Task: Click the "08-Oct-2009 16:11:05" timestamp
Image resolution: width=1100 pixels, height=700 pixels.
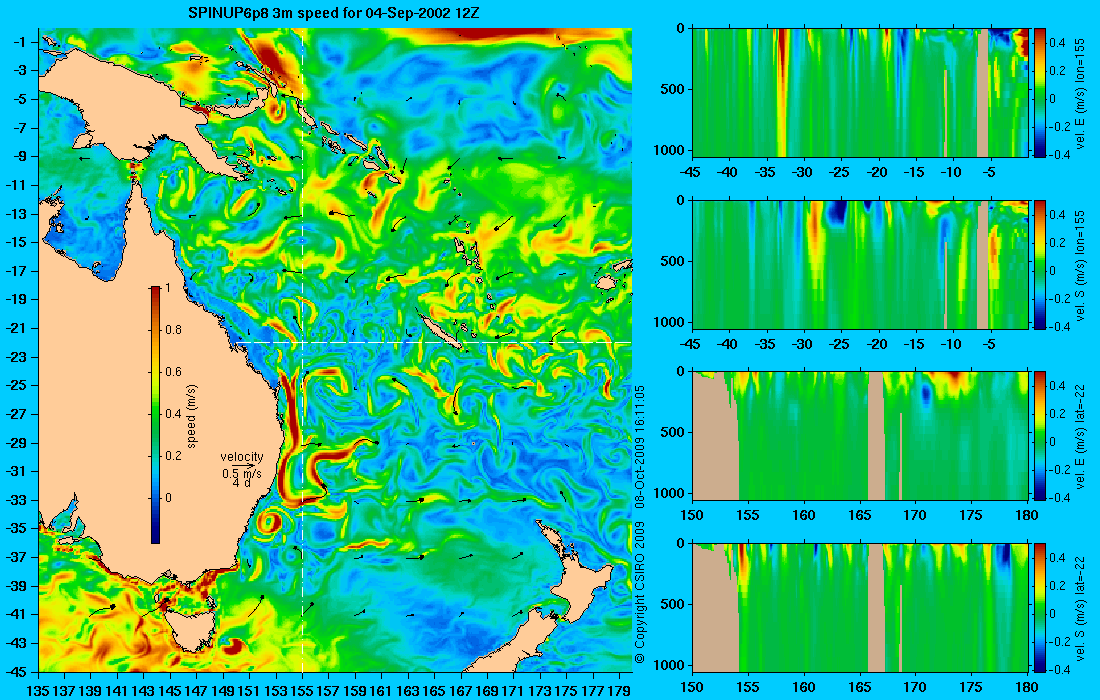Action: click(639, 446)
